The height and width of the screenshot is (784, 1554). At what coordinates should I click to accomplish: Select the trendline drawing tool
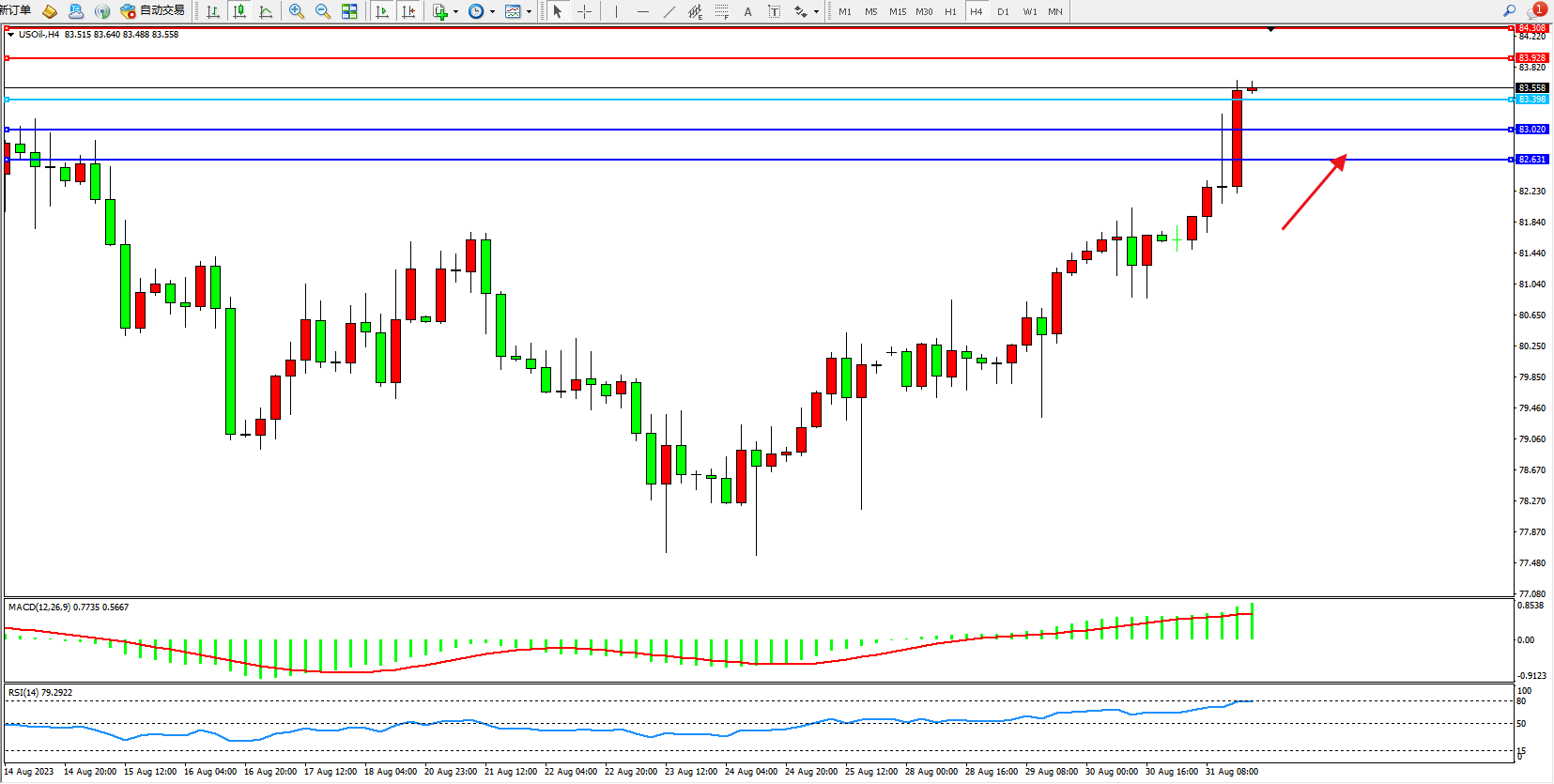[x=669, y=11]
